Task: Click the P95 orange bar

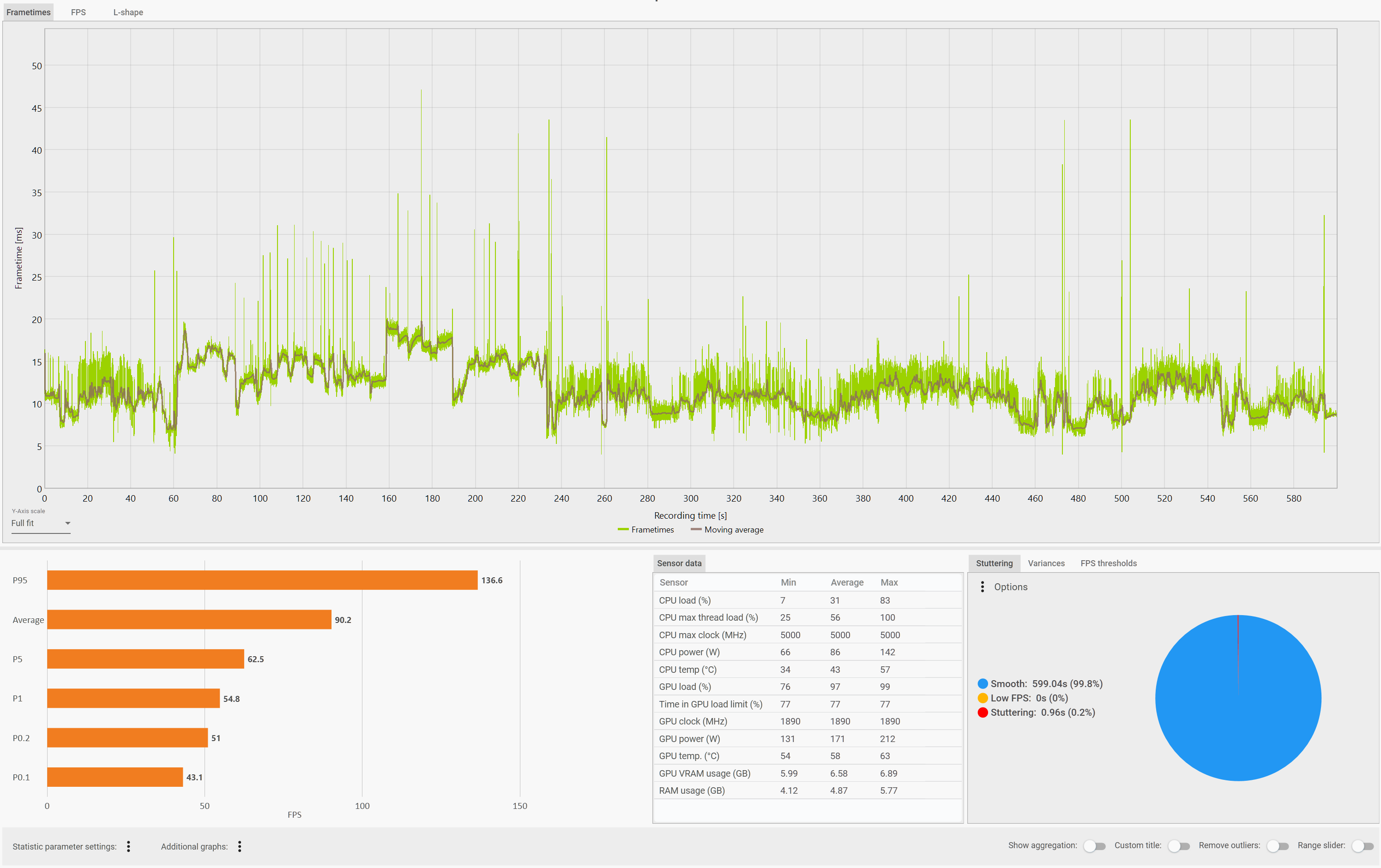Action: click(x=262, y=580)
